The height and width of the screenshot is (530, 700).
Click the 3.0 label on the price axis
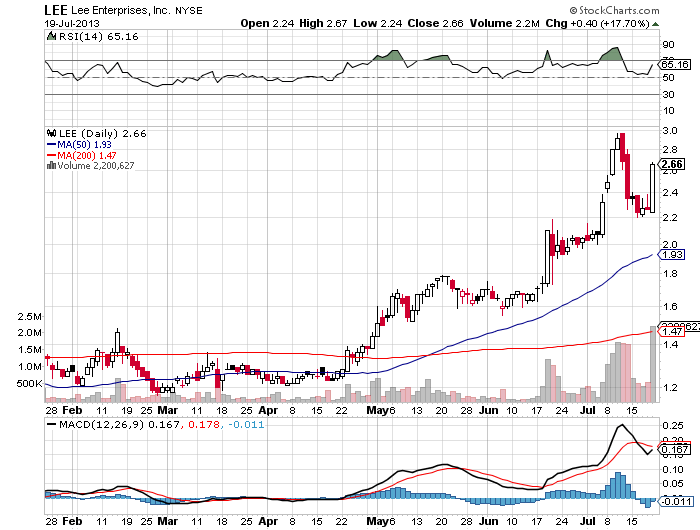(671, 131)
